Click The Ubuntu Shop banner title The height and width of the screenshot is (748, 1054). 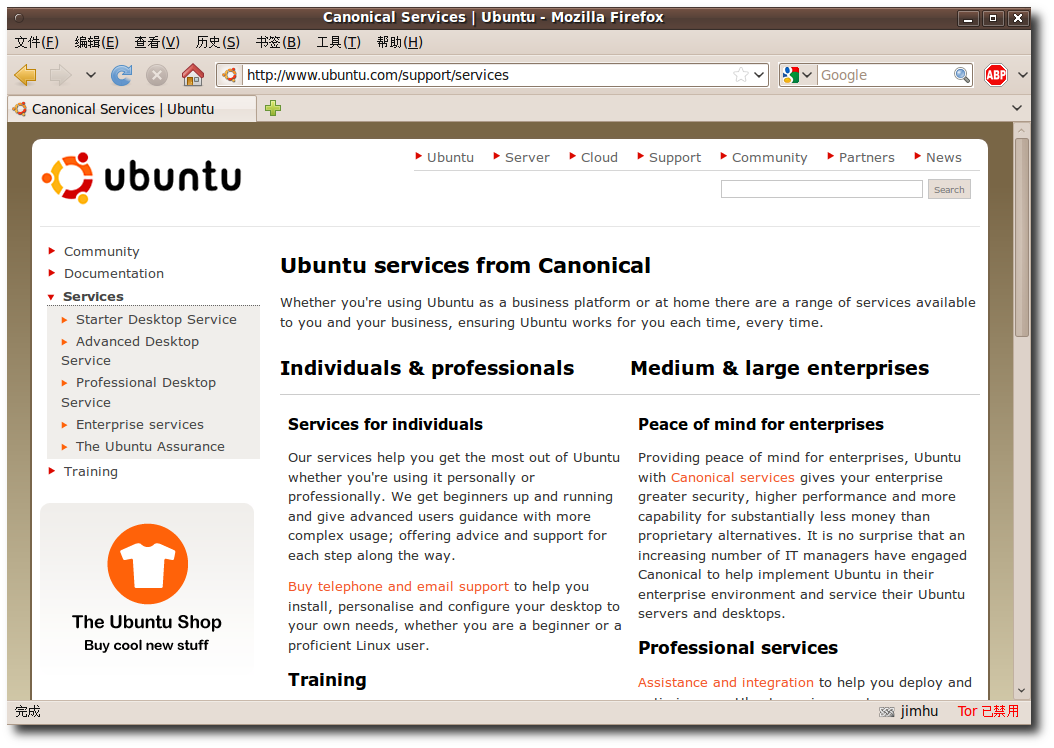point(147,622)
